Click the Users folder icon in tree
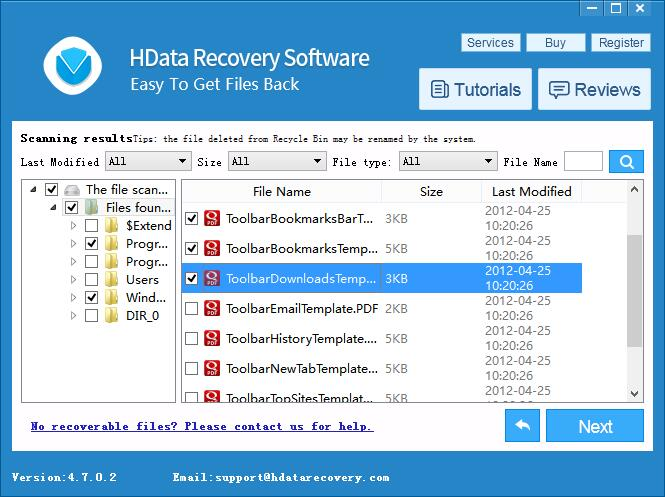Image resolution: width=665 pixels, height=497 pixels. pos(112,280)
